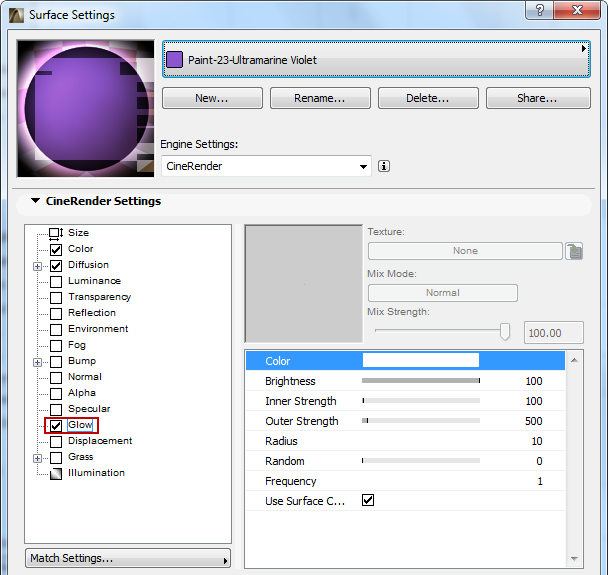Image resolution: width=608 pixels, height=575 pixels.
Task: Click the help question mark button
Action: click(x=539, y=9)
